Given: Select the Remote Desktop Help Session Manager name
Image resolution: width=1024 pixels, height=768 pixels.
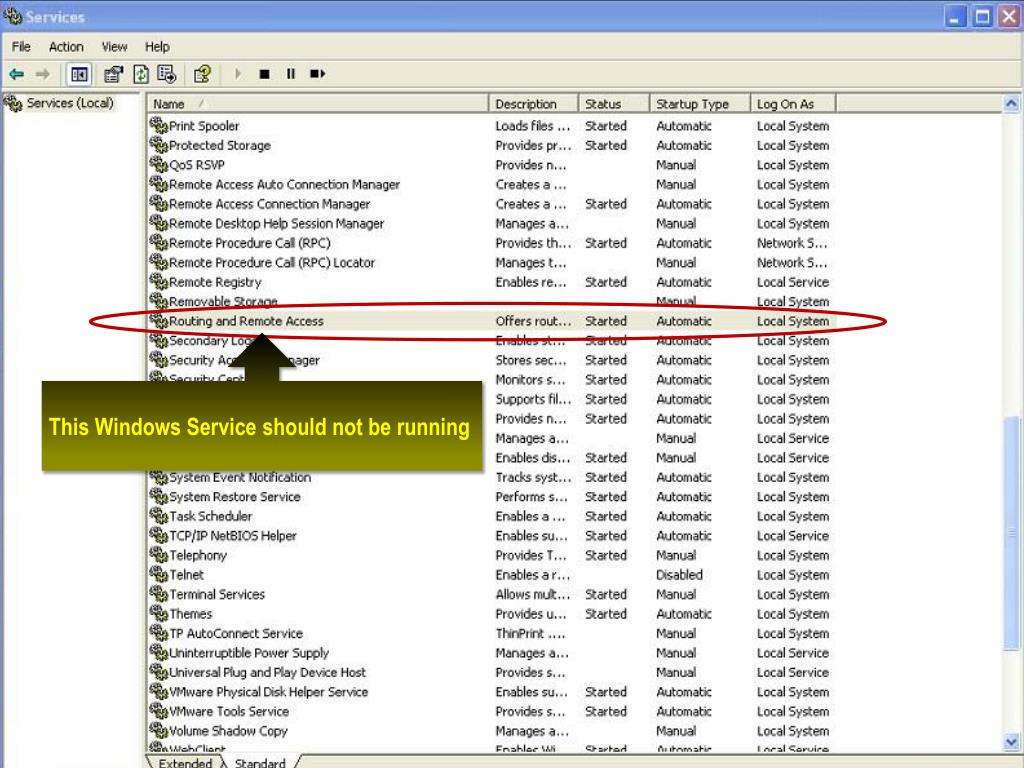Looking at the screenshot, I should coord(276,224).
